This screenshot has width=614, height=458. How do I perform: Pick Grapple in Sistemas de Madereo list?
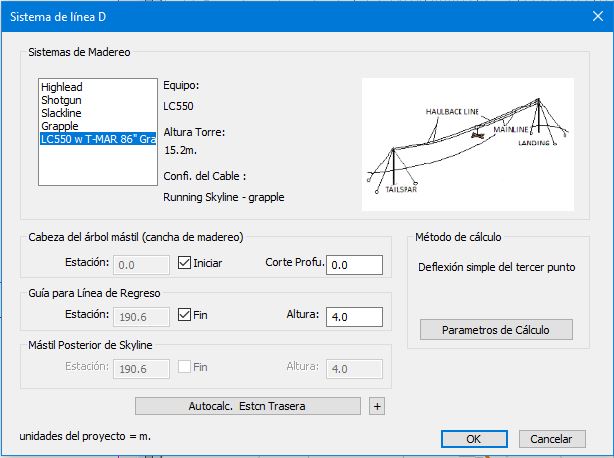click(x=59, y=126)
